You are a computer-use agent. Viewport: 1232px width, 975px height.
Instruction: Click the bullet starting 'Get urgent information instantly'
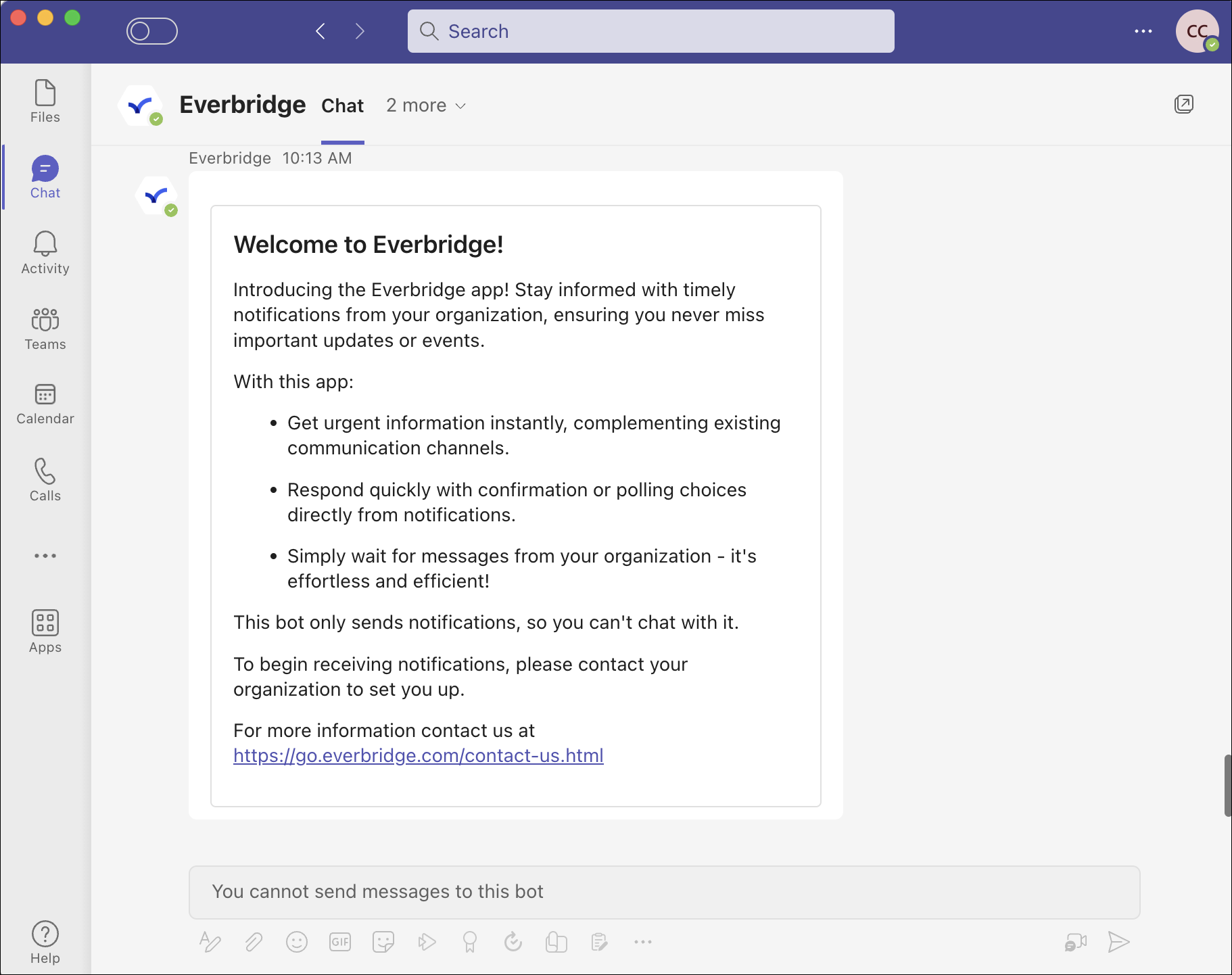click(534, 435)
